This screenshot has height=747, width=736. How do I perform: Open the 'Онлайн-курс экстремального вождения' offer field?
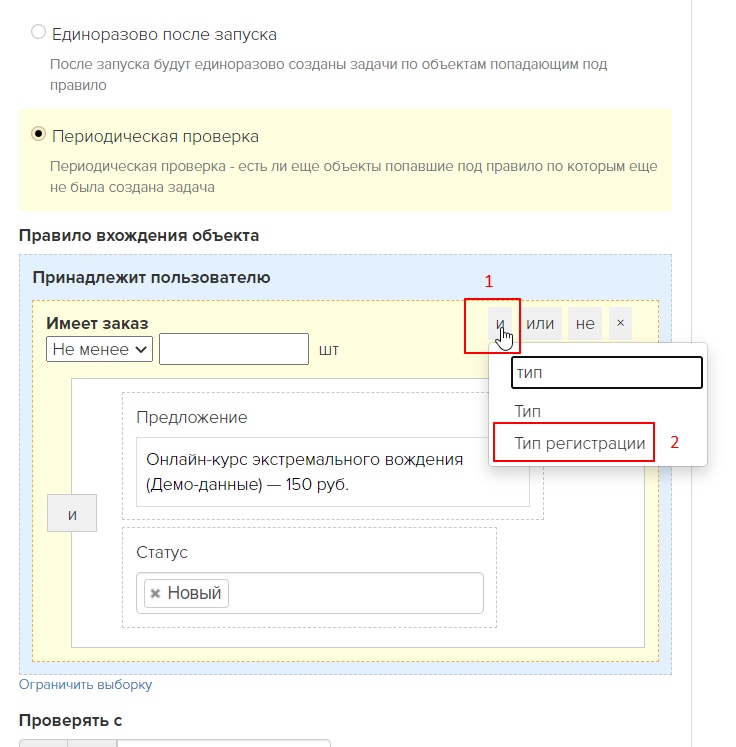pyautogui.click(x=332, y=472)
